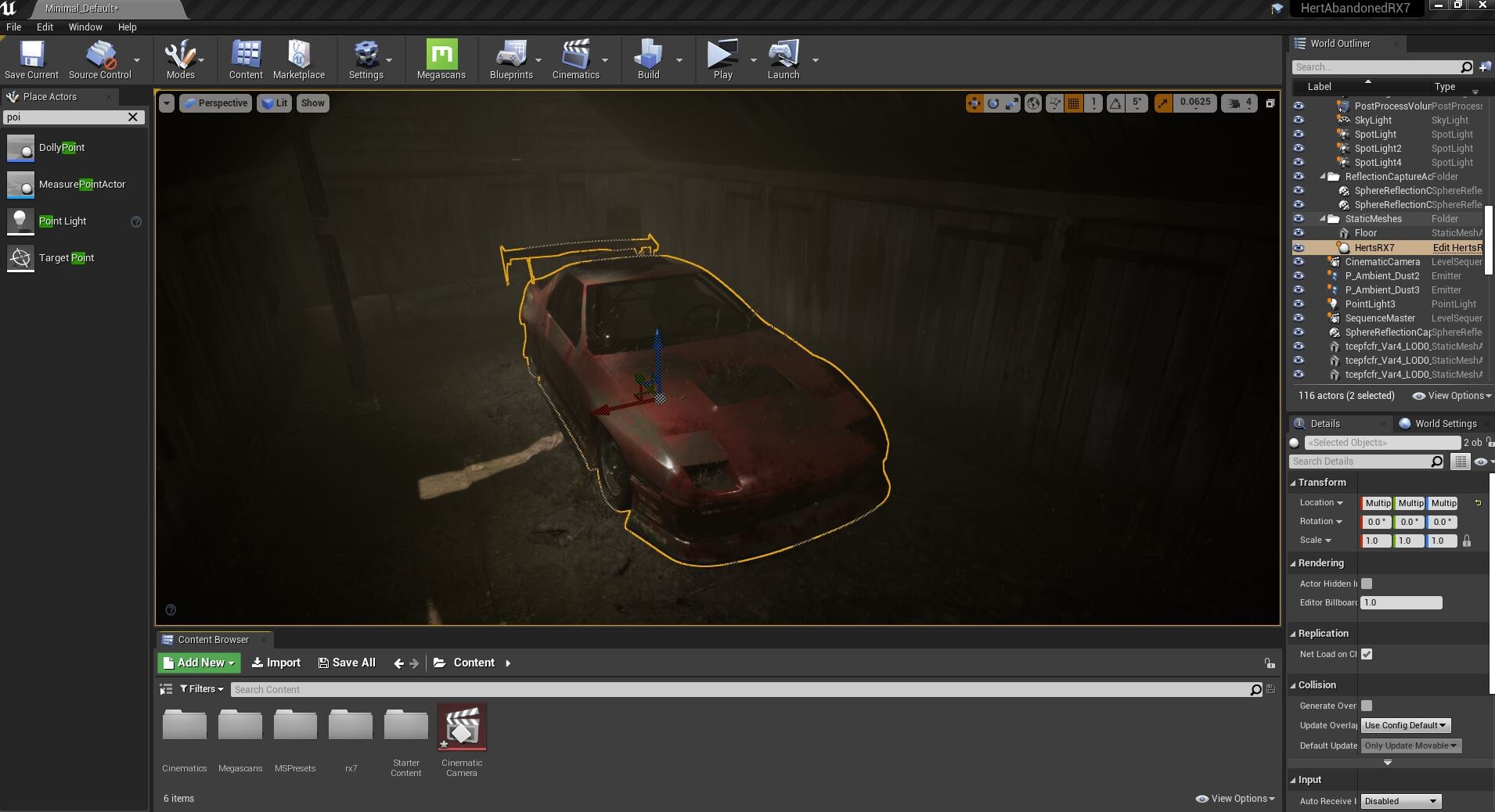Open the Perspective viewport dropdown

(215, 102)
